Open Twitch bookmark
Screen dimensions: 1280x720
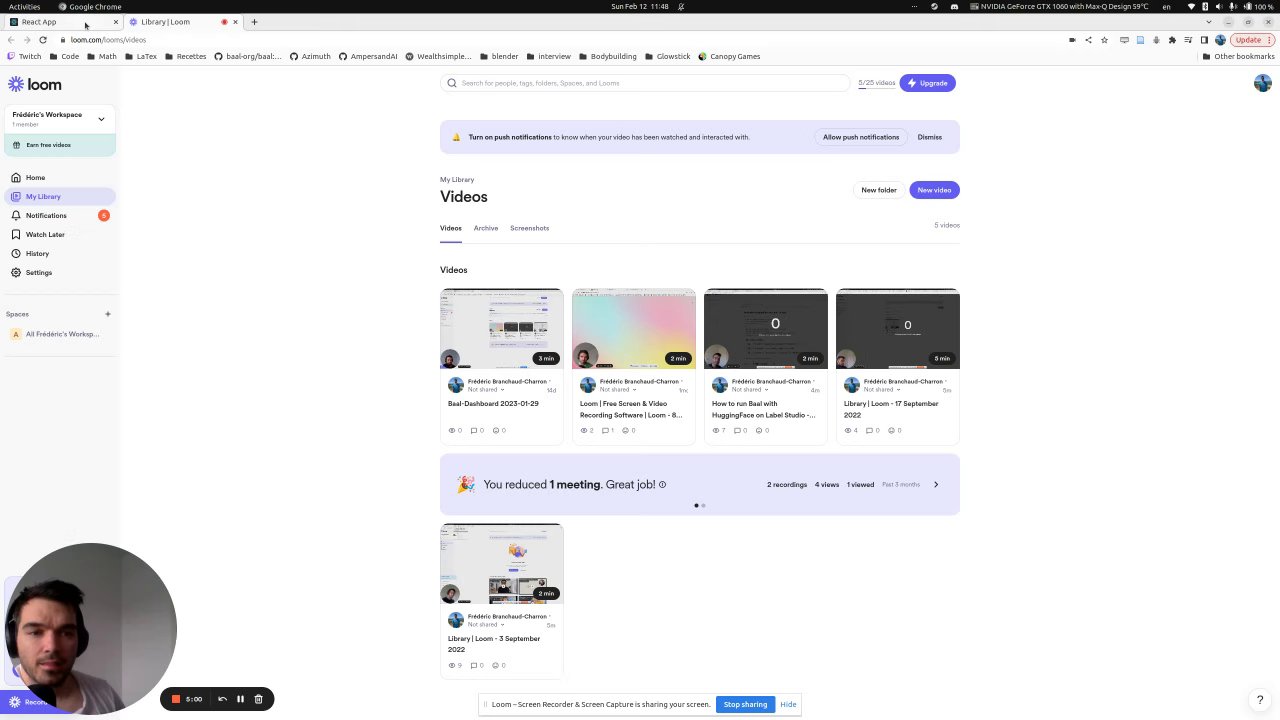click(x=24, y=57)
